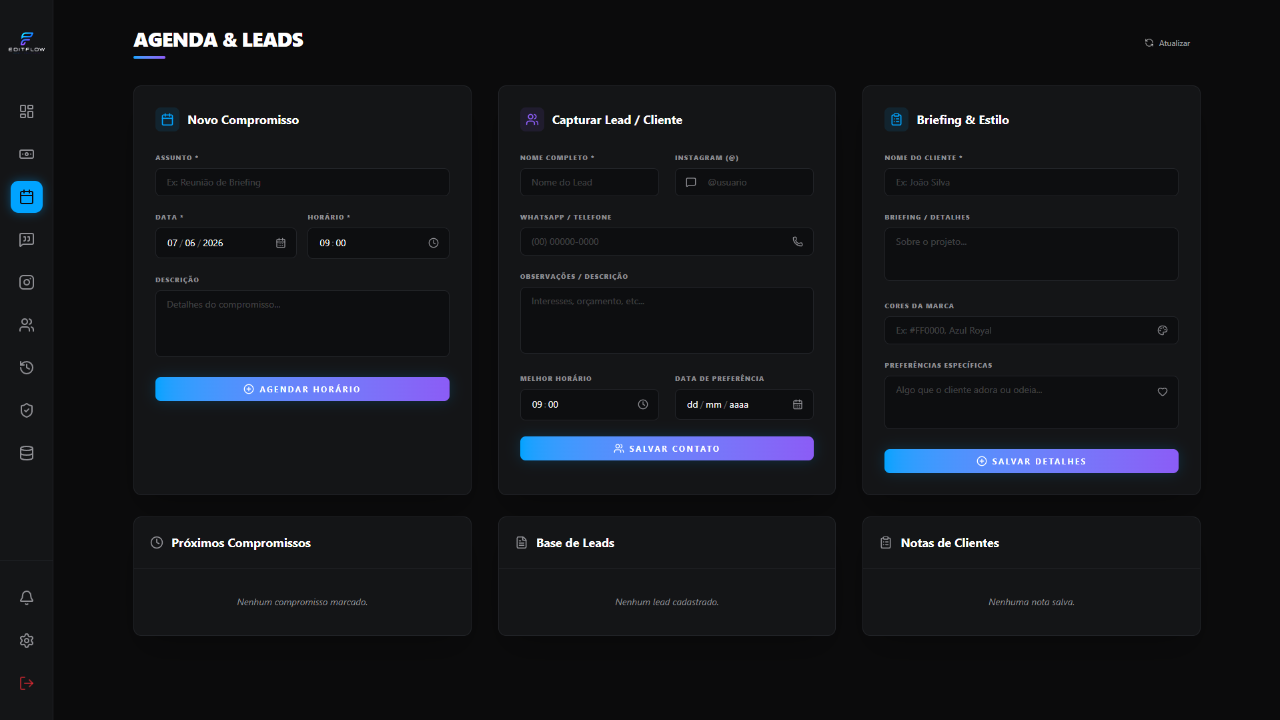Open the finance cash icon in sidebar
This screenshot has height=720, width=1280.
click(x=27, y=154)
